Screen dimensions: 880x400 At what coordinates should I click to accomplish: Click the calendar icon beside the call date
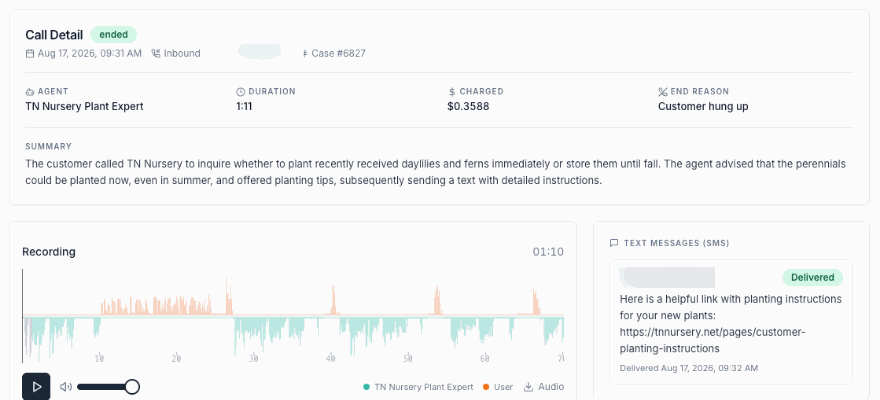30,53
